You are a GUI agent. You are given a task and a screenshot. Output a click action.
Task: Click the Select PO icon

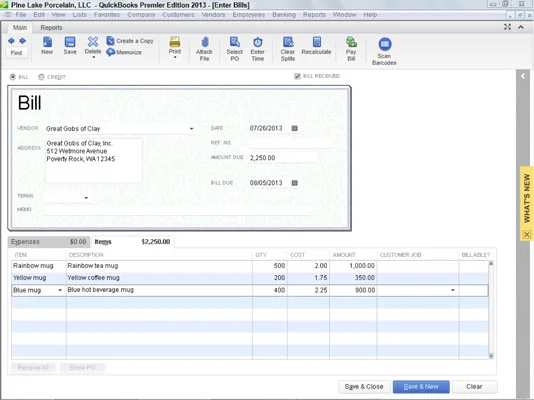[235, 42]
